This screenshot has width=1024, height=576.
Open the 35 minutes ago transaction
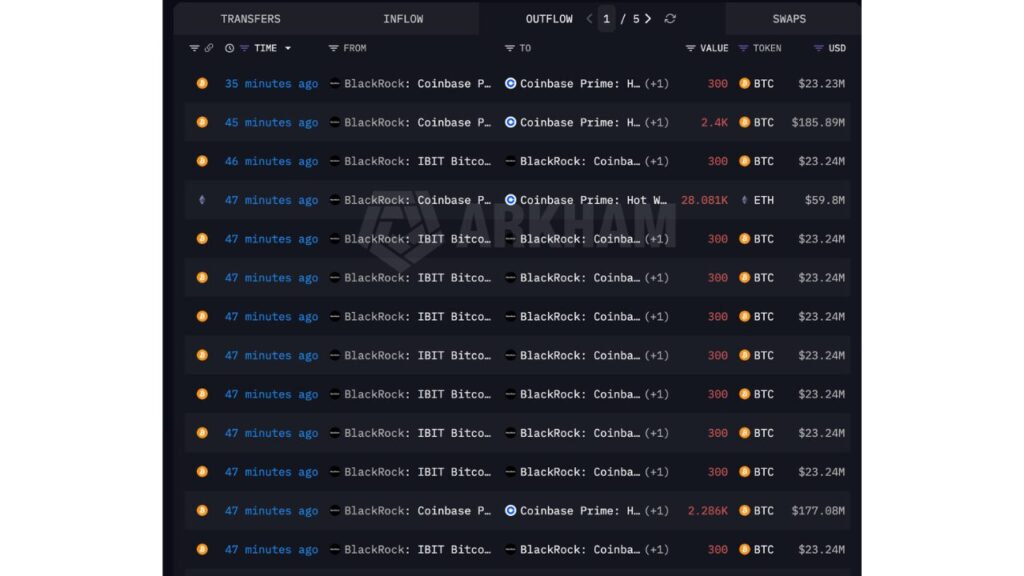pos(271,84)
